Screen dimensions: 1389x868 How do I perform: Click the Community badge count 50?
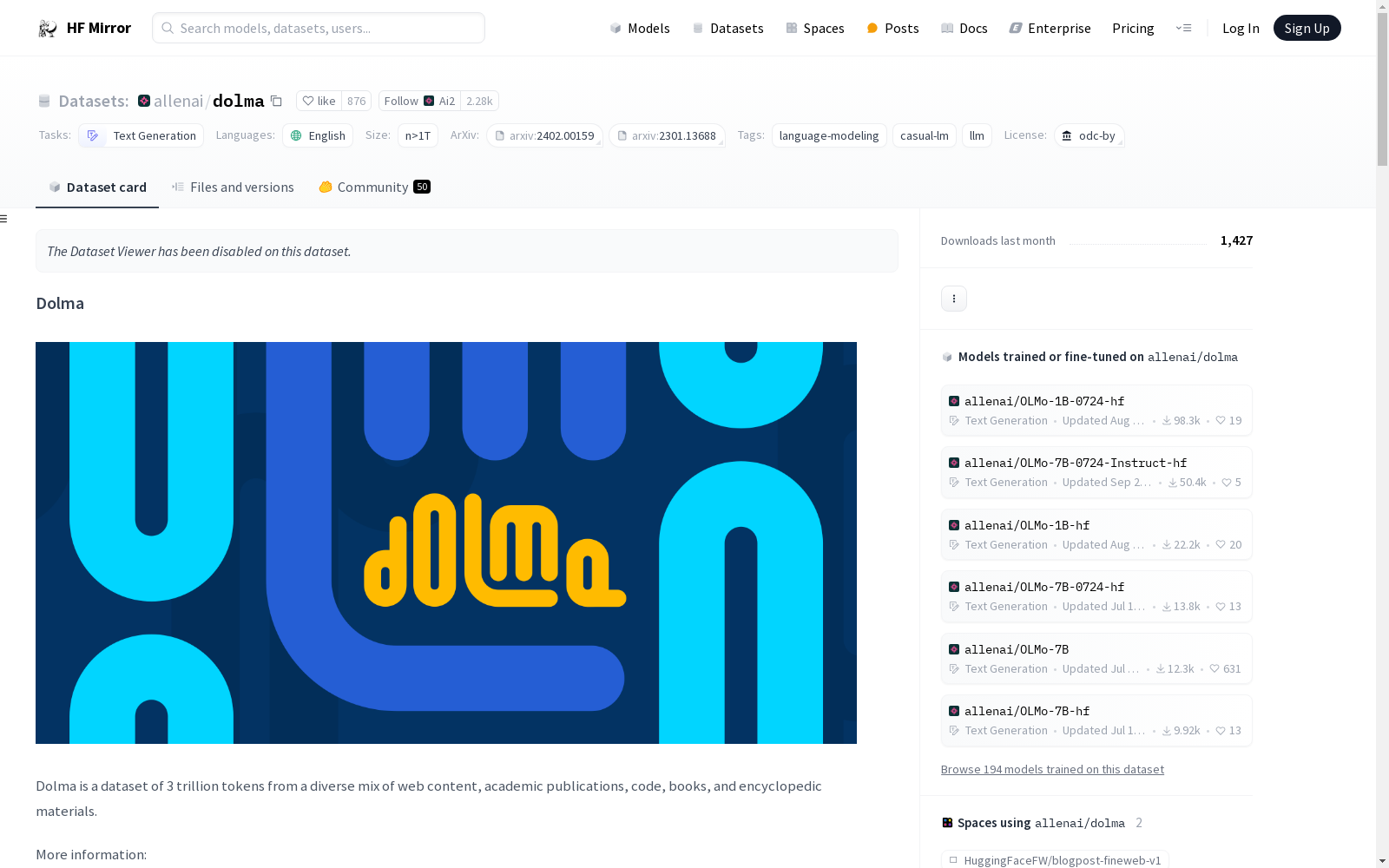tap(422, 187)
